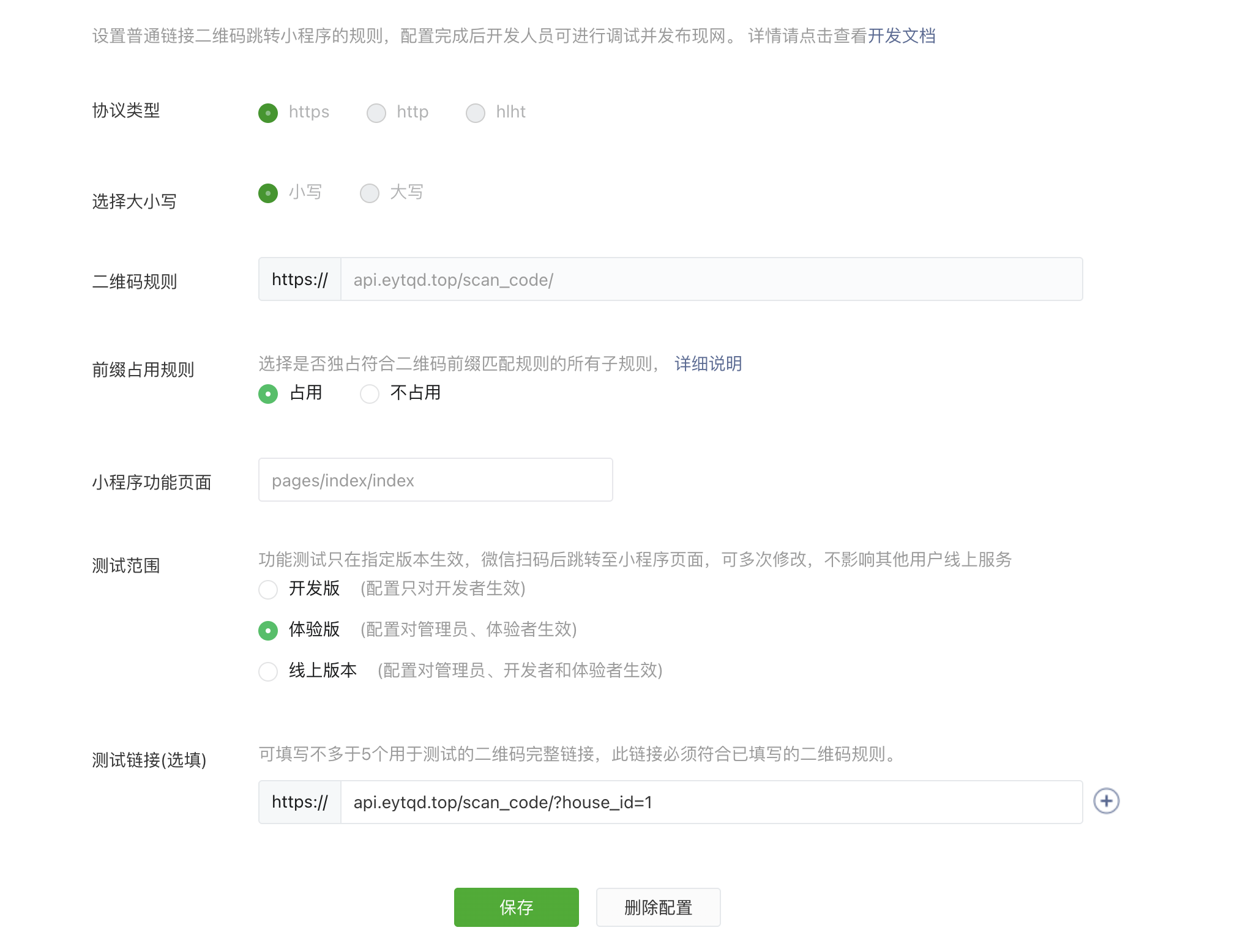Choose the 不占用 radio button
The image size is (1240, 952).
pyautogui.click(x=370, y=393)
